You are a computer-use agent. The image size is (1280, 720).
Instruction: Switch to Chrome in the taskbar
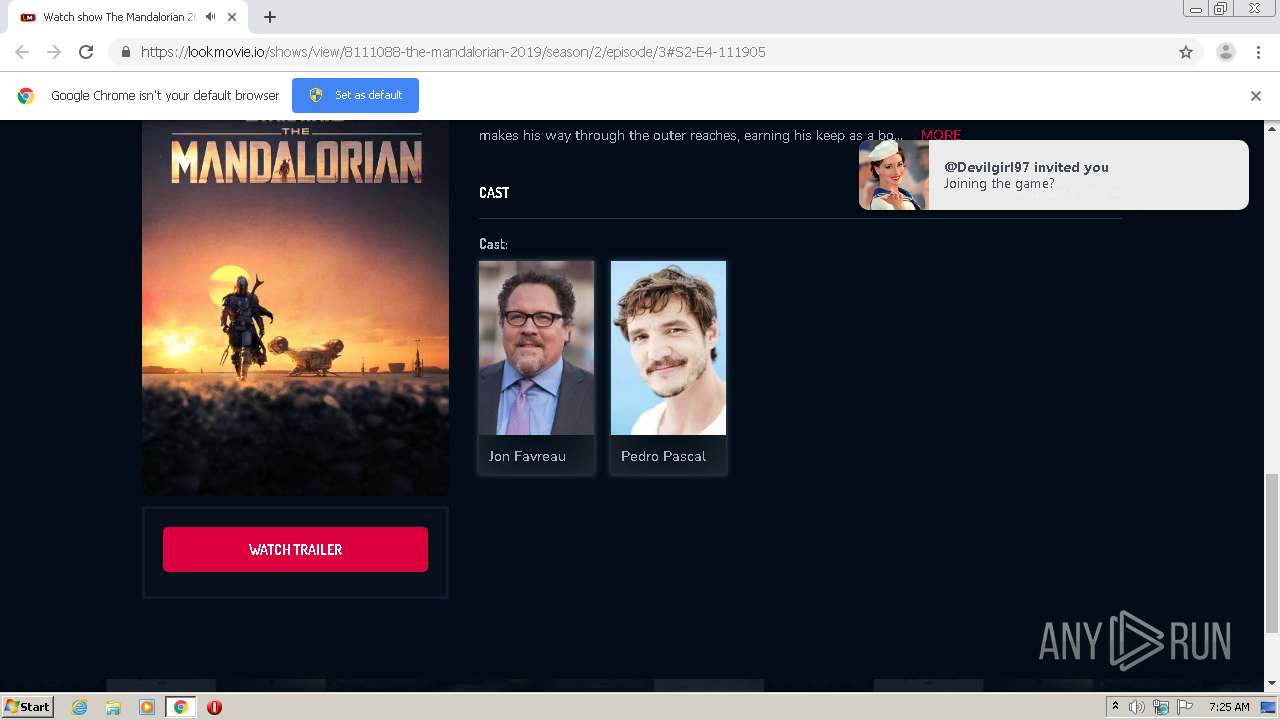pos(181,707)
